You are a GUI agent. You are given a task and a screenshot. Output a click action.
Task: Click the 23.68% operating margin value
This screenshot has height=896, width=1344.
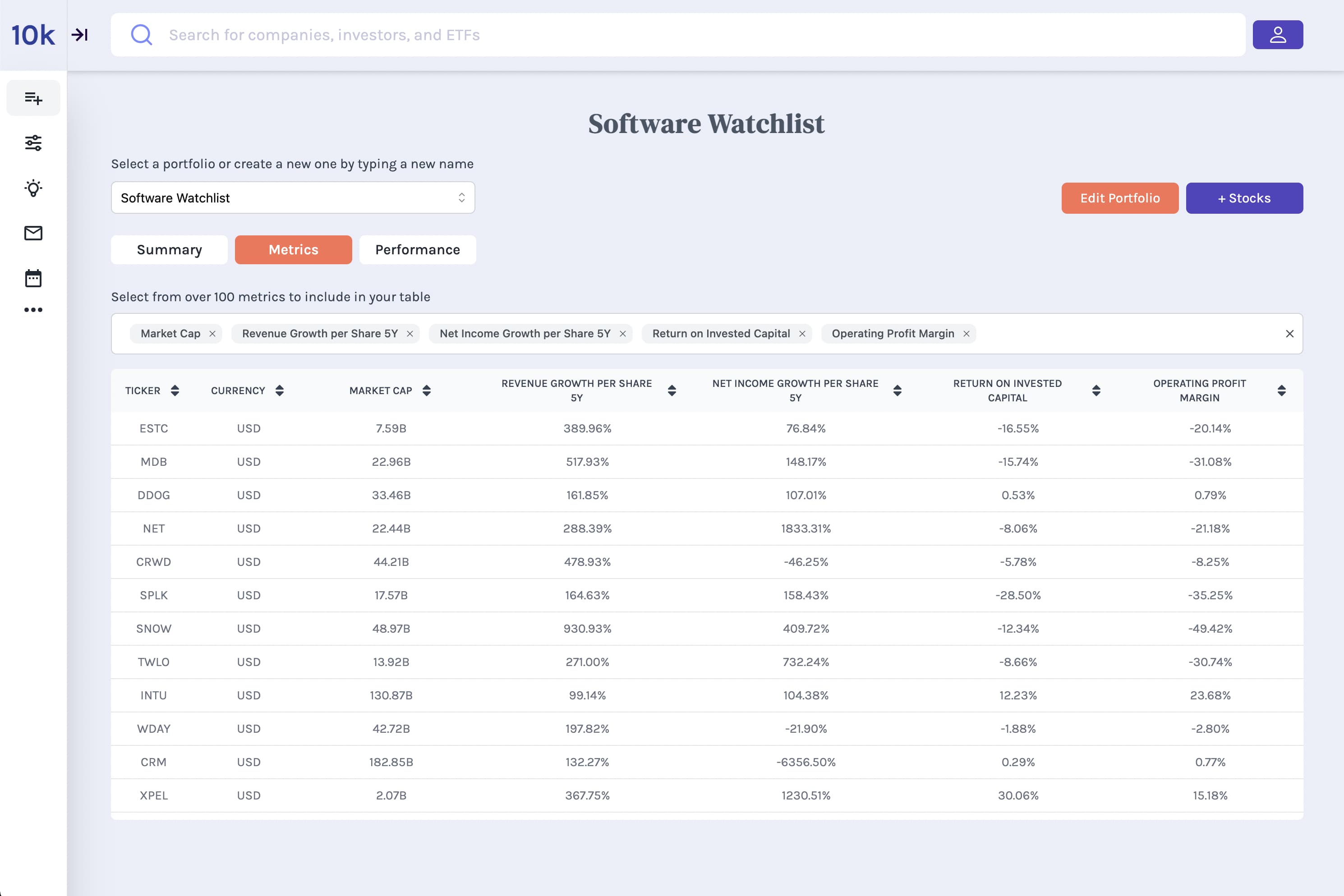(1211, 695)
